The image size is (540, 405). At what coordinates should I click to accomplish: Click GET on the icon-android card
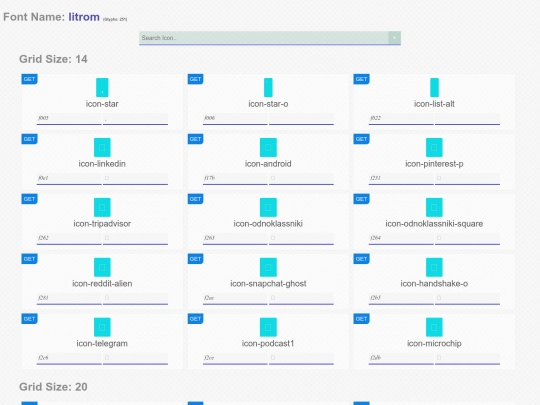click(195, 139)
